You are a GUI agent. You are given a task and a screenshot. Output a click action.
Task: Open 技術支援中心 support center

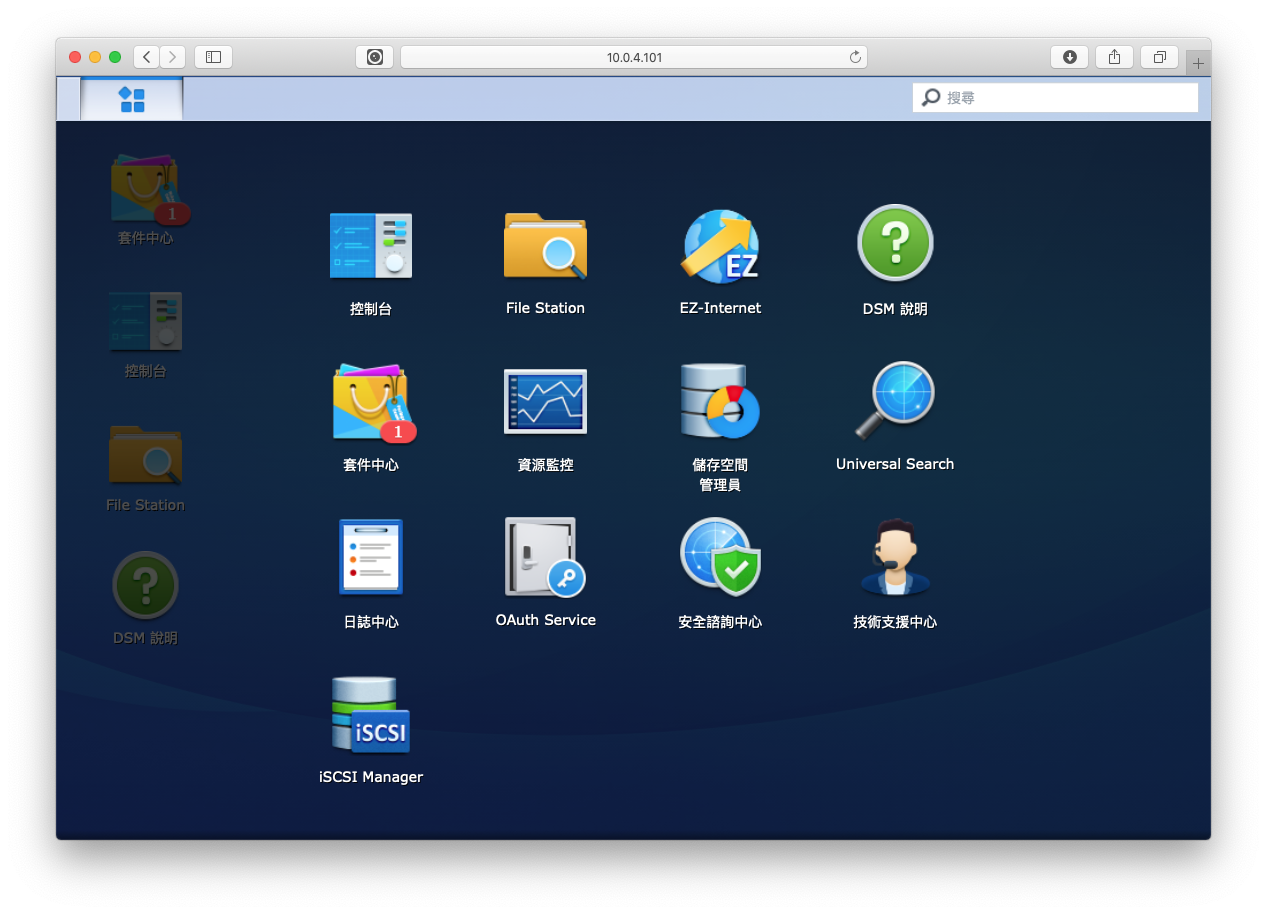895,557
